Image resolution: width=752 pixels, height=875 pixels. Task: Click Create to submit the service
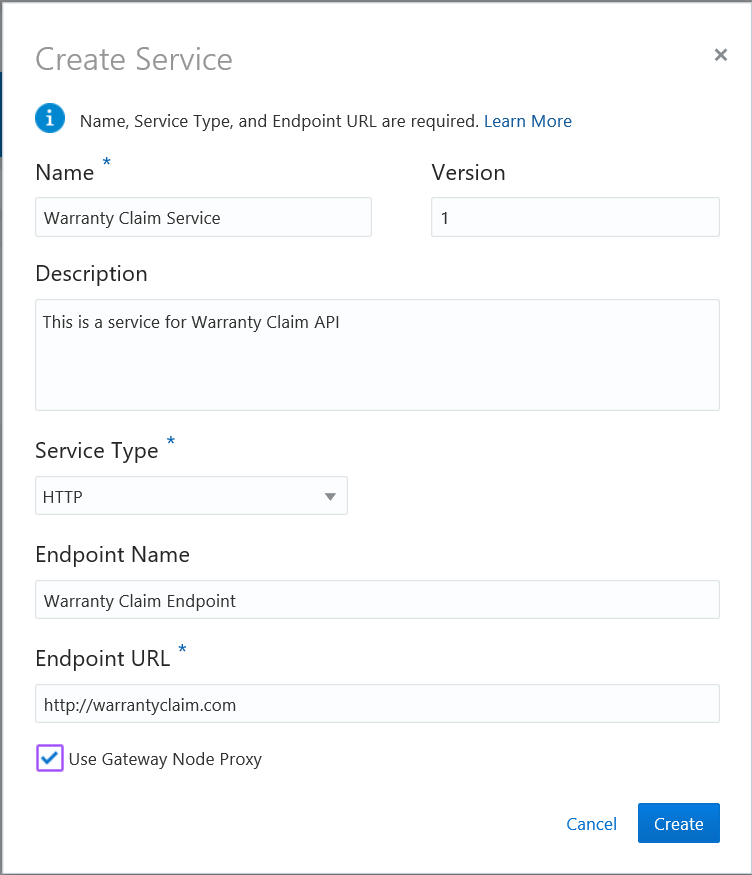[678, 824]
